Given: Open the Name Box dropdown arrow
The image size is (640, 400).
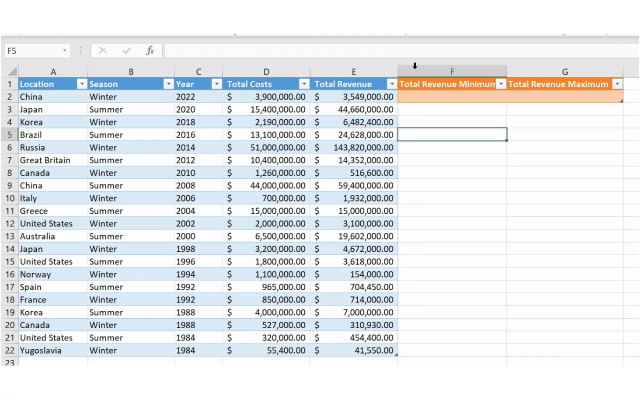Looking at the screenshot, I should click(x=64, y=51).
